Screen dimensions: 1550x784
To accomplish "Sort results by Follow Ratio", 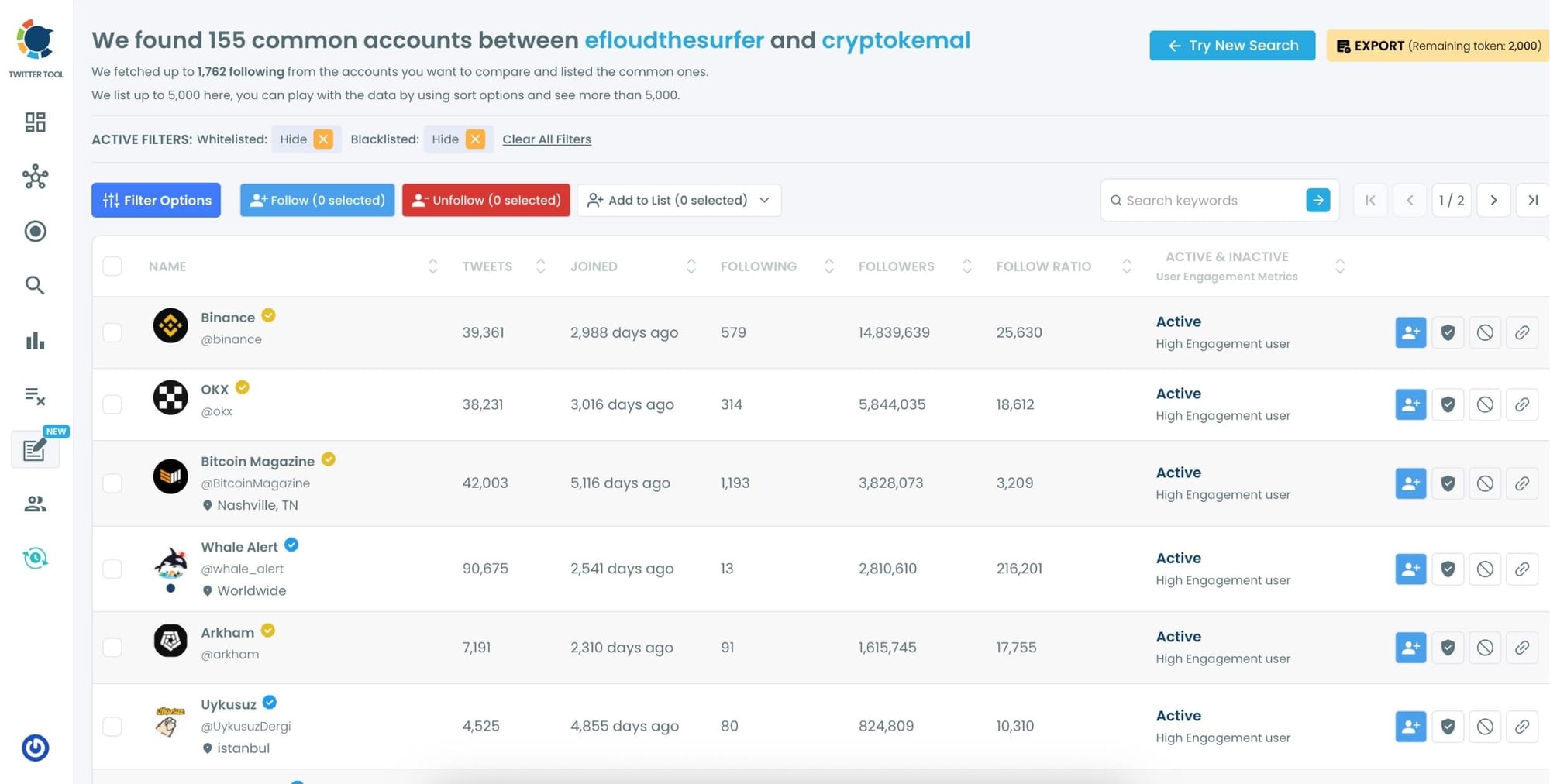I will click(1127, 266).
